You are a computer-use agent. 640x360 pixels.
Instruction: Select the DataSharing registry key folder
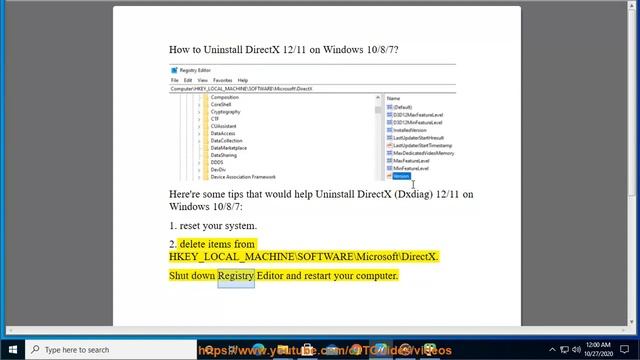point(224,155)
